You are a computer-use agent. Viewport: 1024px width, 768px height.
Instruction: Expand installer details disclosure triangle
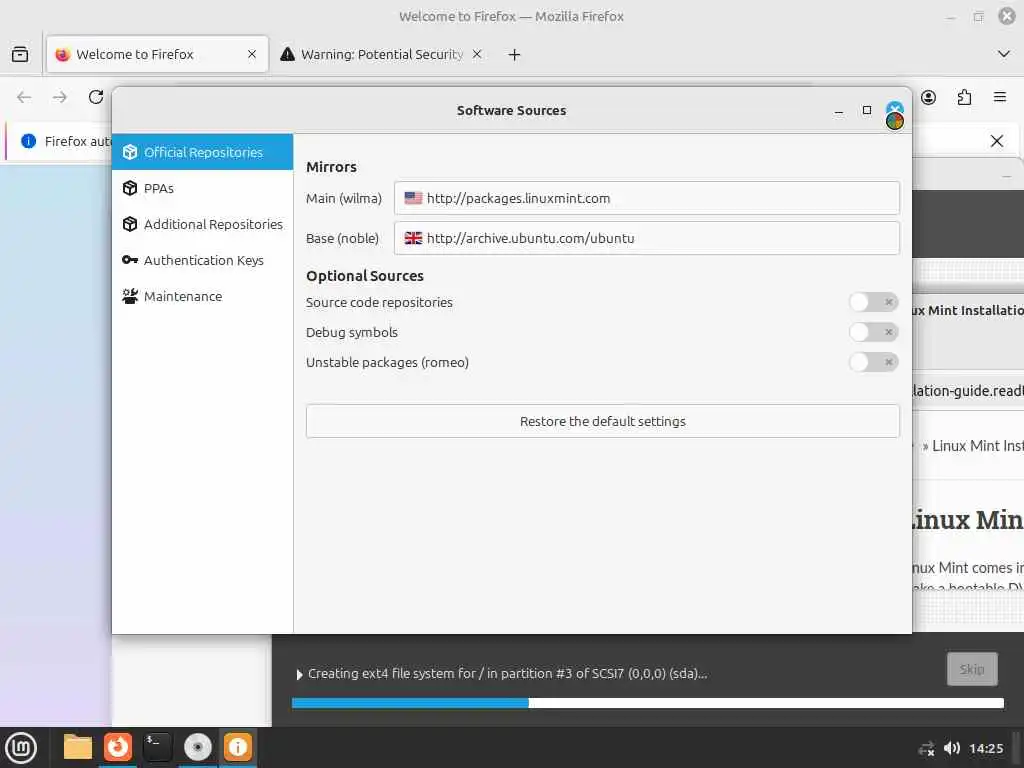299,674
